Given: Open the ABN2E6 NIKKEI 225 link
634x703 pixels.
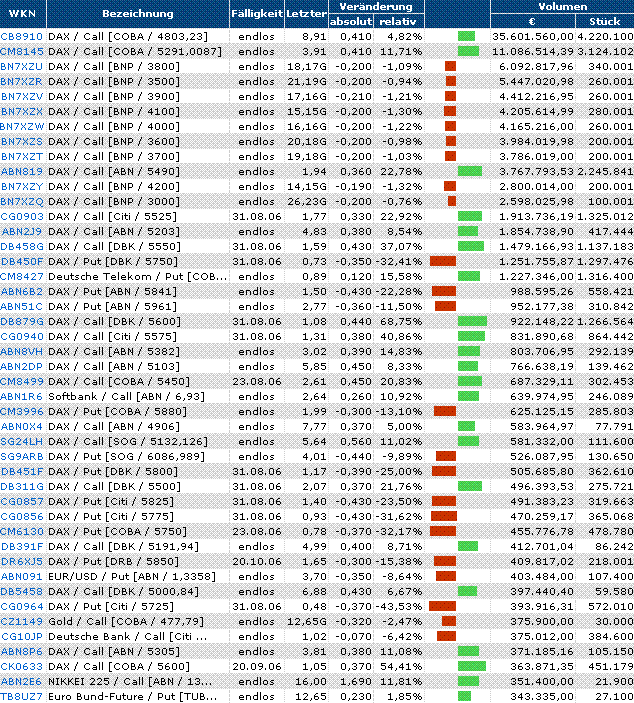Looking at the screenshot, I should (x=22, y=682).
